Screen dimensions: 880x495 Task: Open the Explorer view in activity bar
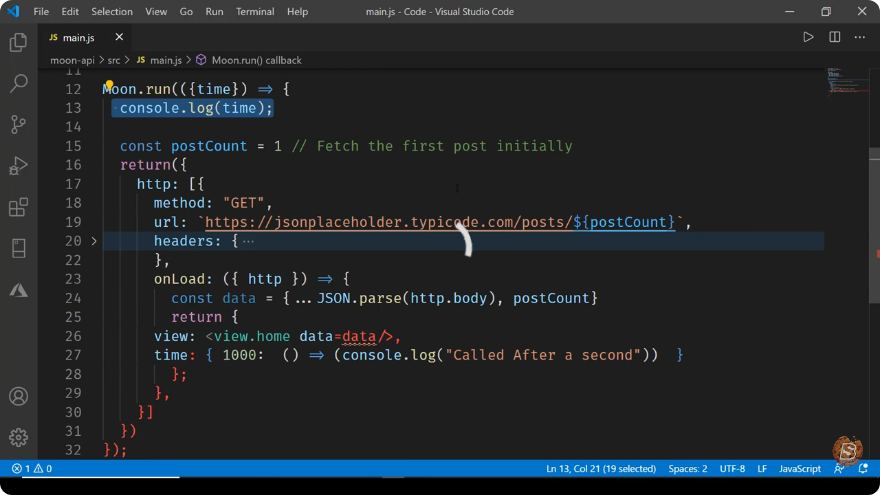18,43
